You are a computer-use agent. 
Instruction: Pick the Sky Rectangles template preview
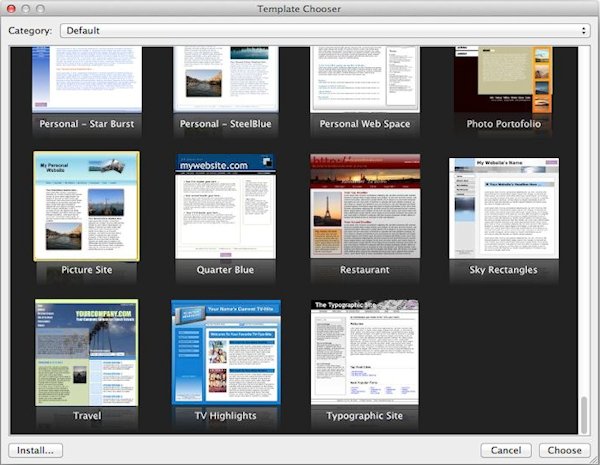(503, 206)
